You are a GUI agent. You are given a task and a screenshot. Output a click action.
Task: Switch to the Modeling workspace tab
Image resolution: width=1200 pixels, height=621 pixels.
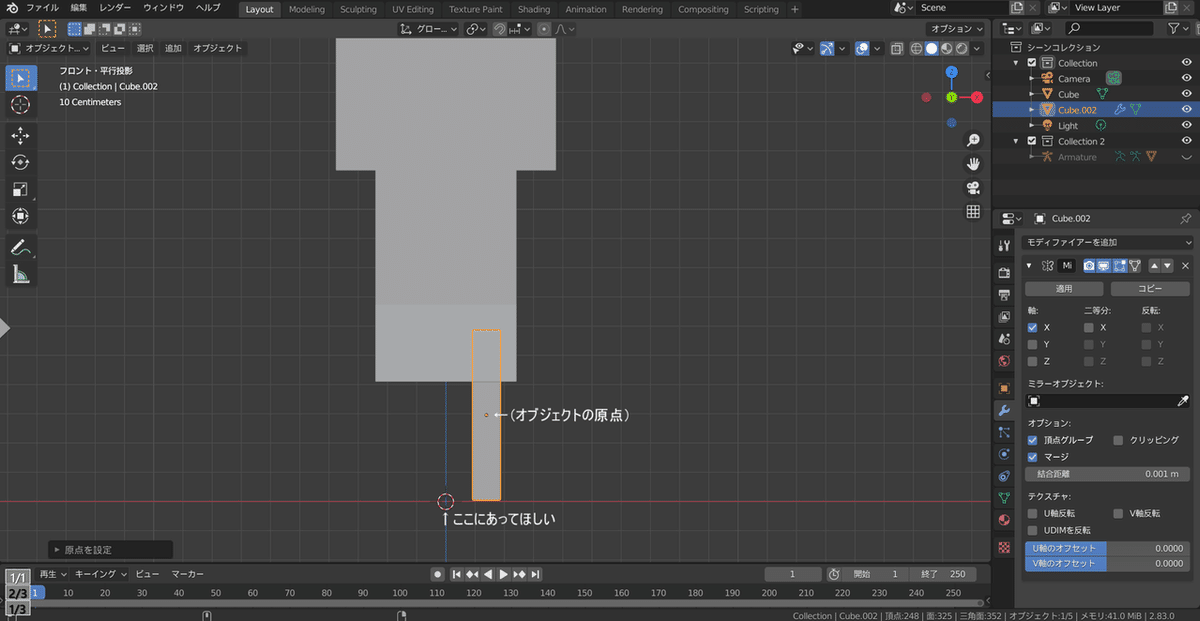[306, 9]
